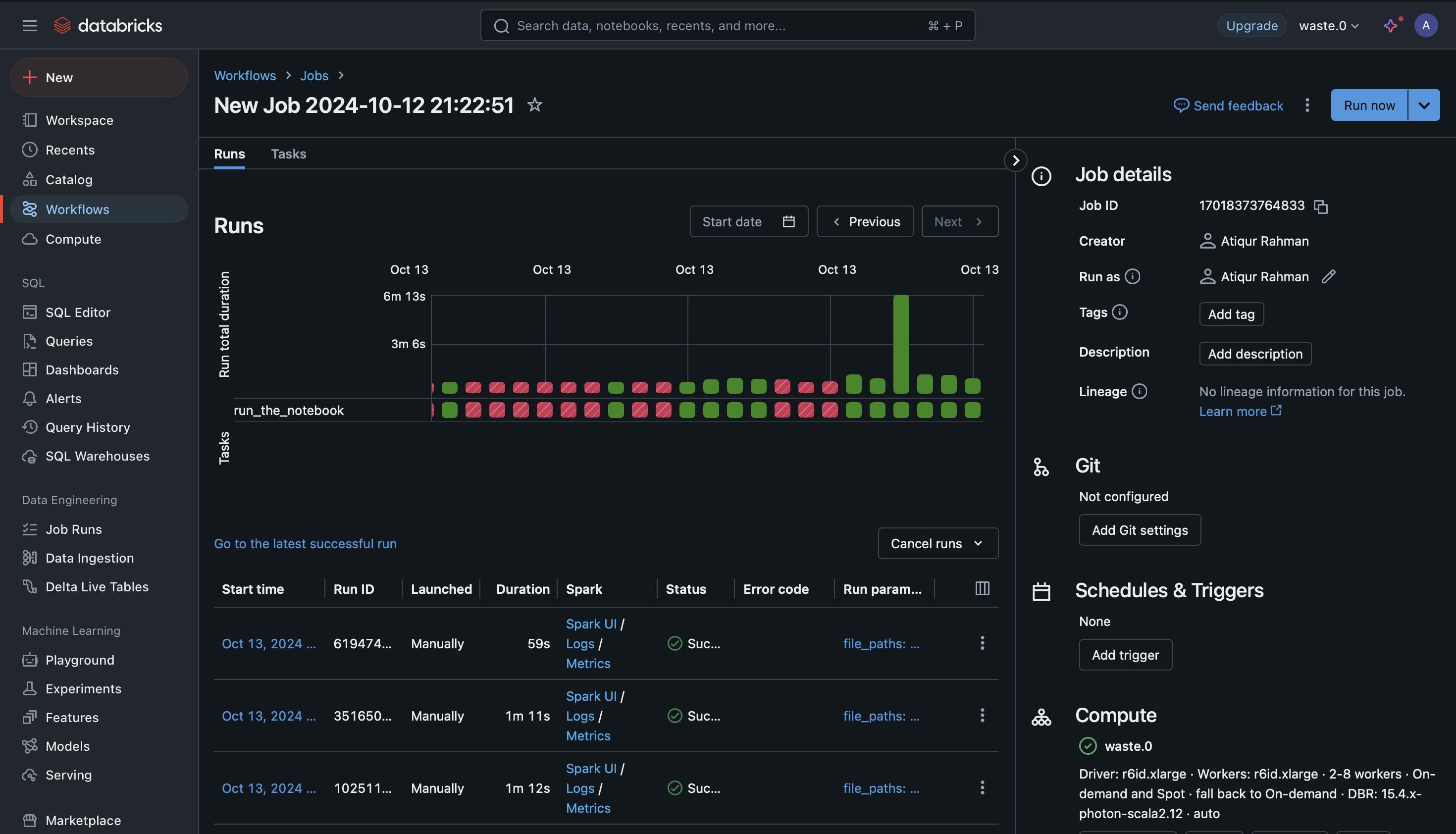Show Tags info tooltip

[1119, 312]
